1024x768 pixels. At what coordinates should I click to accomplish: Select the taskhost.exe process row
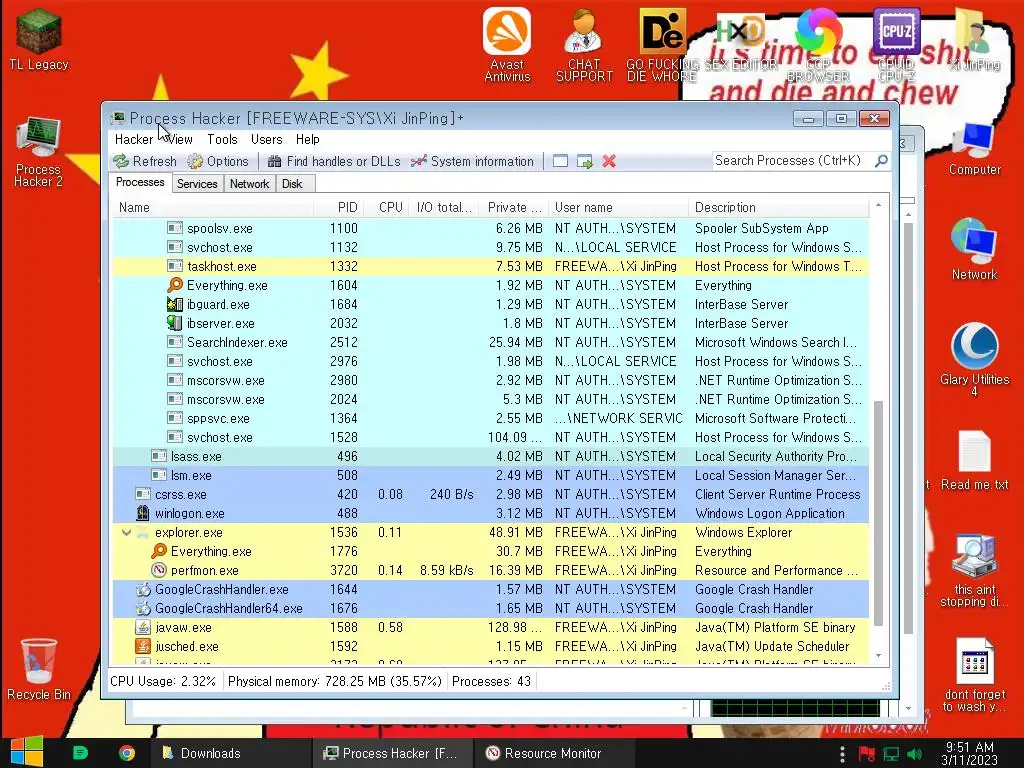click(491, 266)
